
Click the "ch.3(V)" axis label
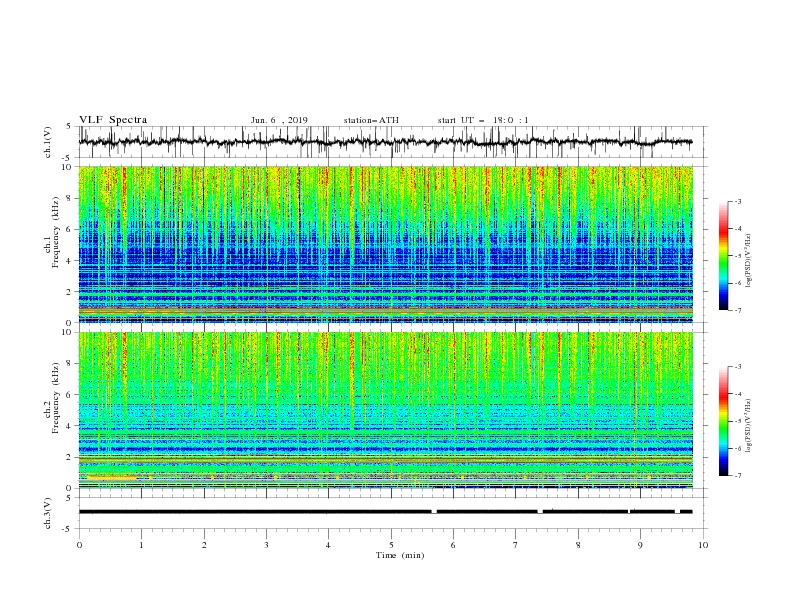coord(48,513)
